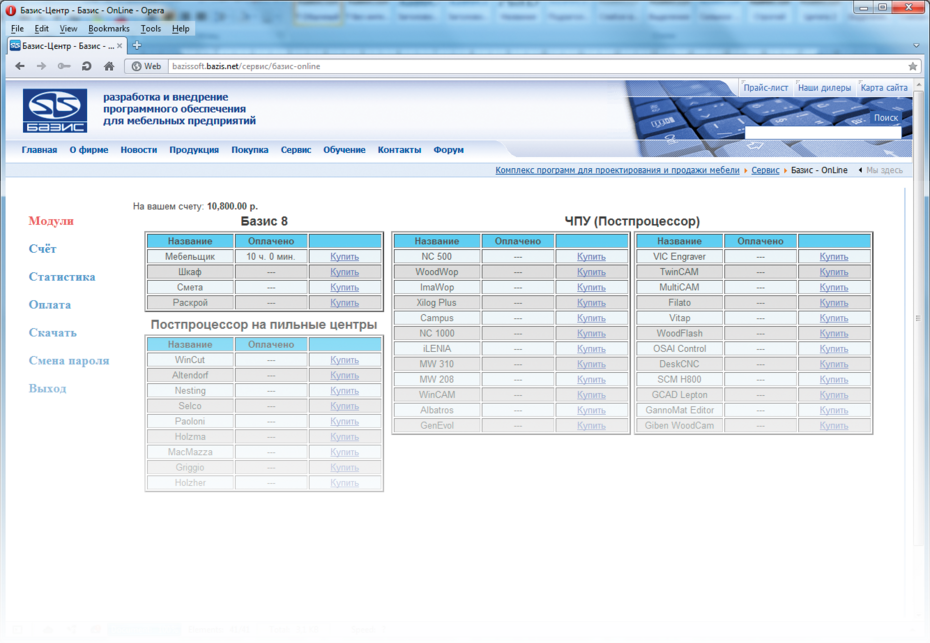Open the File menu
Screen dimensions: 930x643
tap(17, 28)
